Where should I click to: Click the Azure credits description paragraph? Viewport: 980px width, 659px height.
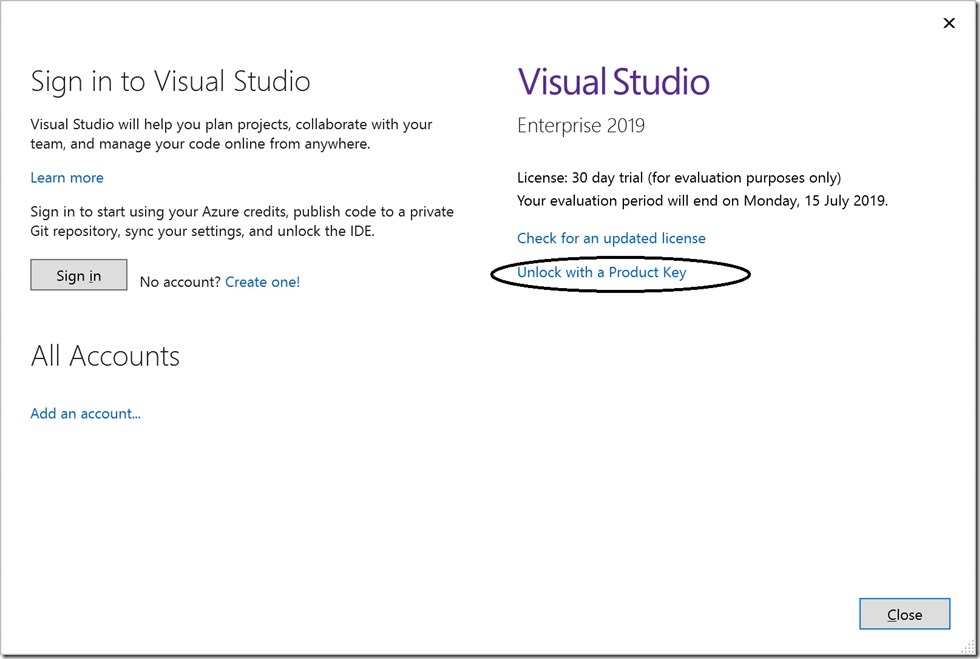click(242, 221)
